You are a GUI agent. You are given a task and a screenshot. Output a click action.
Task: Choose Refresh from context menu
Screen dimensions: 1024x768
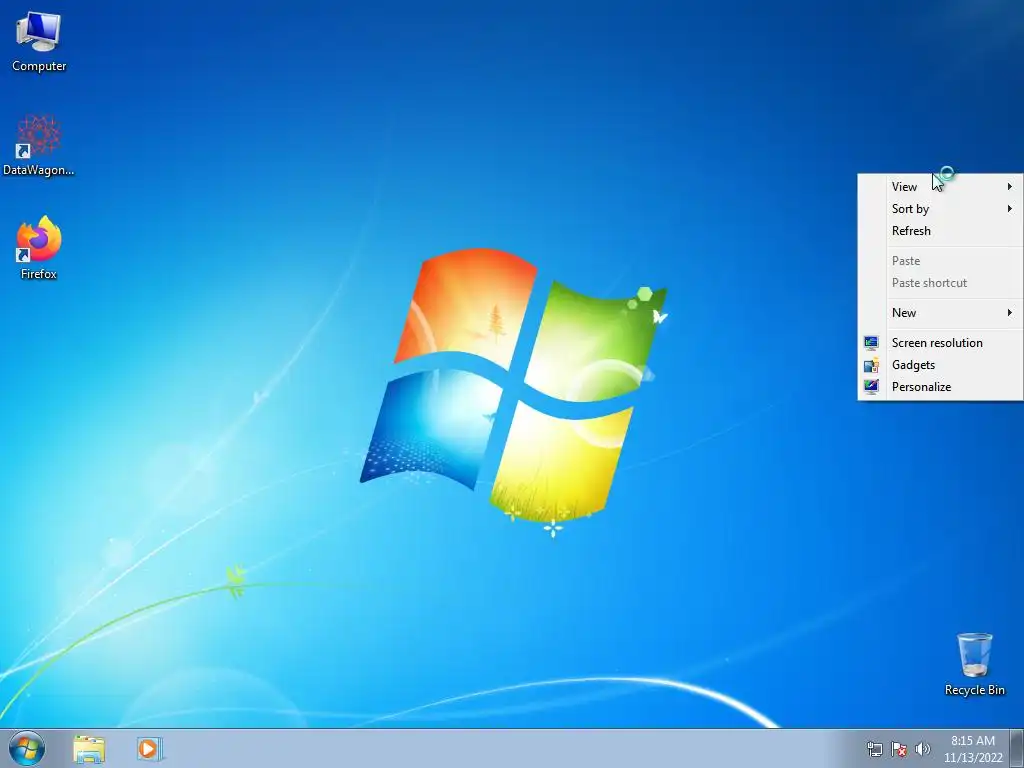(940, 231)
